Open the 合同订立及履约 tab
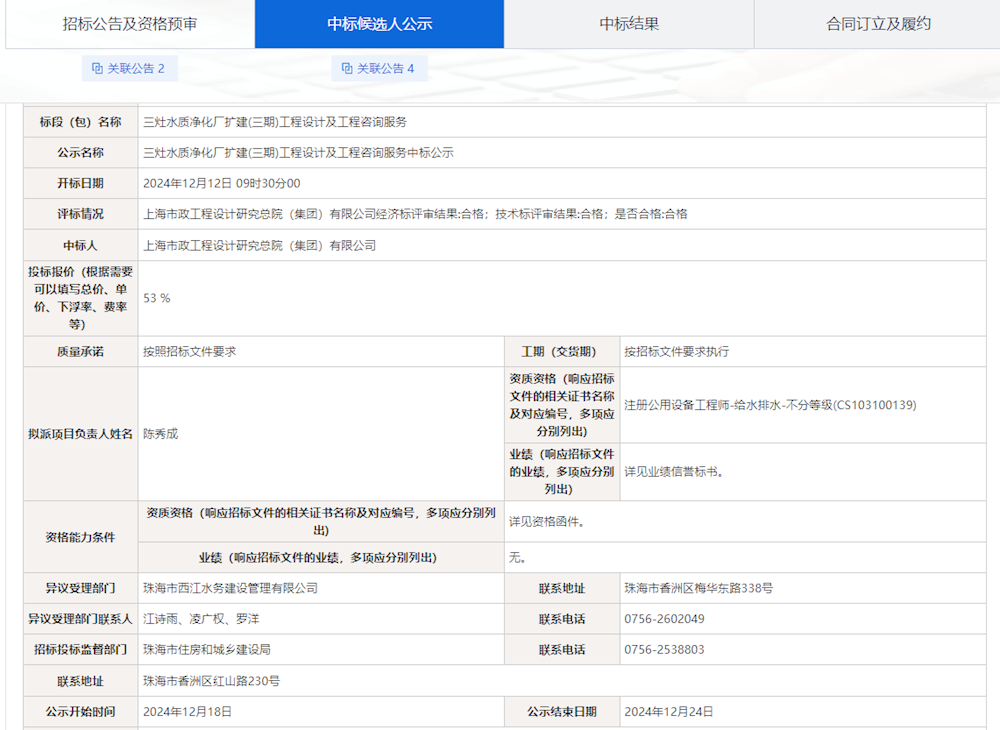The width and height of the screenshot is (1000, 730). click(877, 23)
